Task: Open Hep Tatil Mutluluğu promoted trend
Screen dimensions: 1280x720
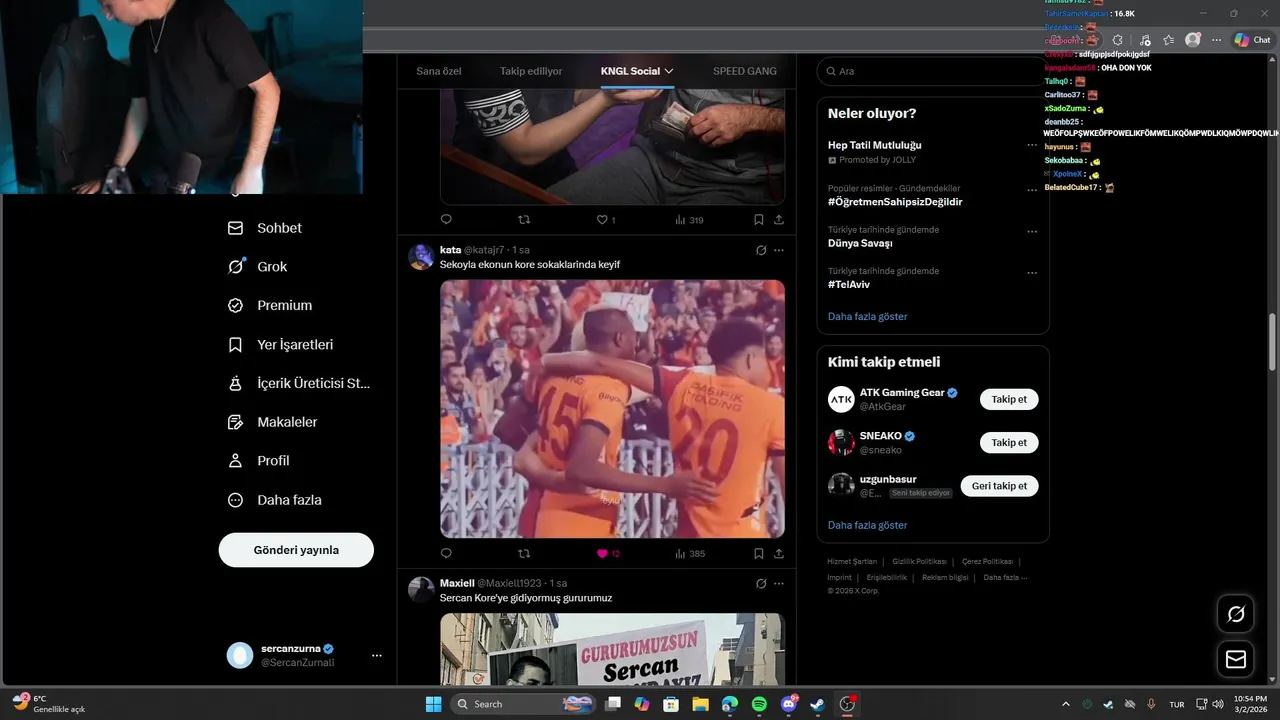Action: point(875,145)
